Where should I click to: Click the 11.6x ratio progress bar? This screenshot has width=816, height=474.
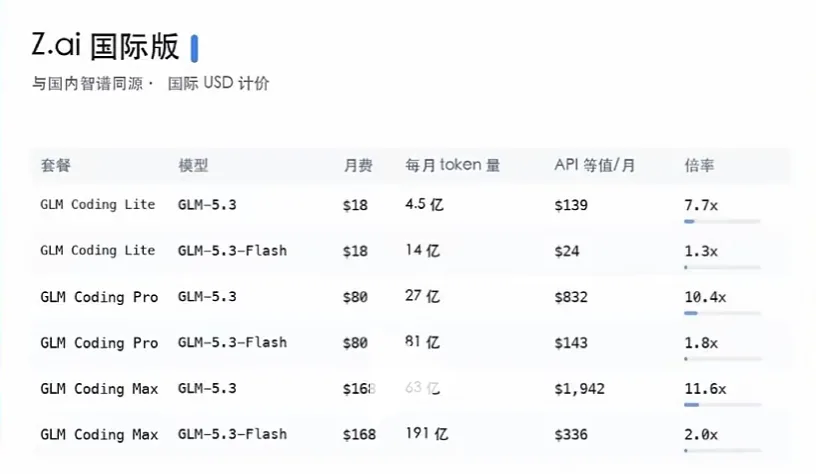[722, 405]
